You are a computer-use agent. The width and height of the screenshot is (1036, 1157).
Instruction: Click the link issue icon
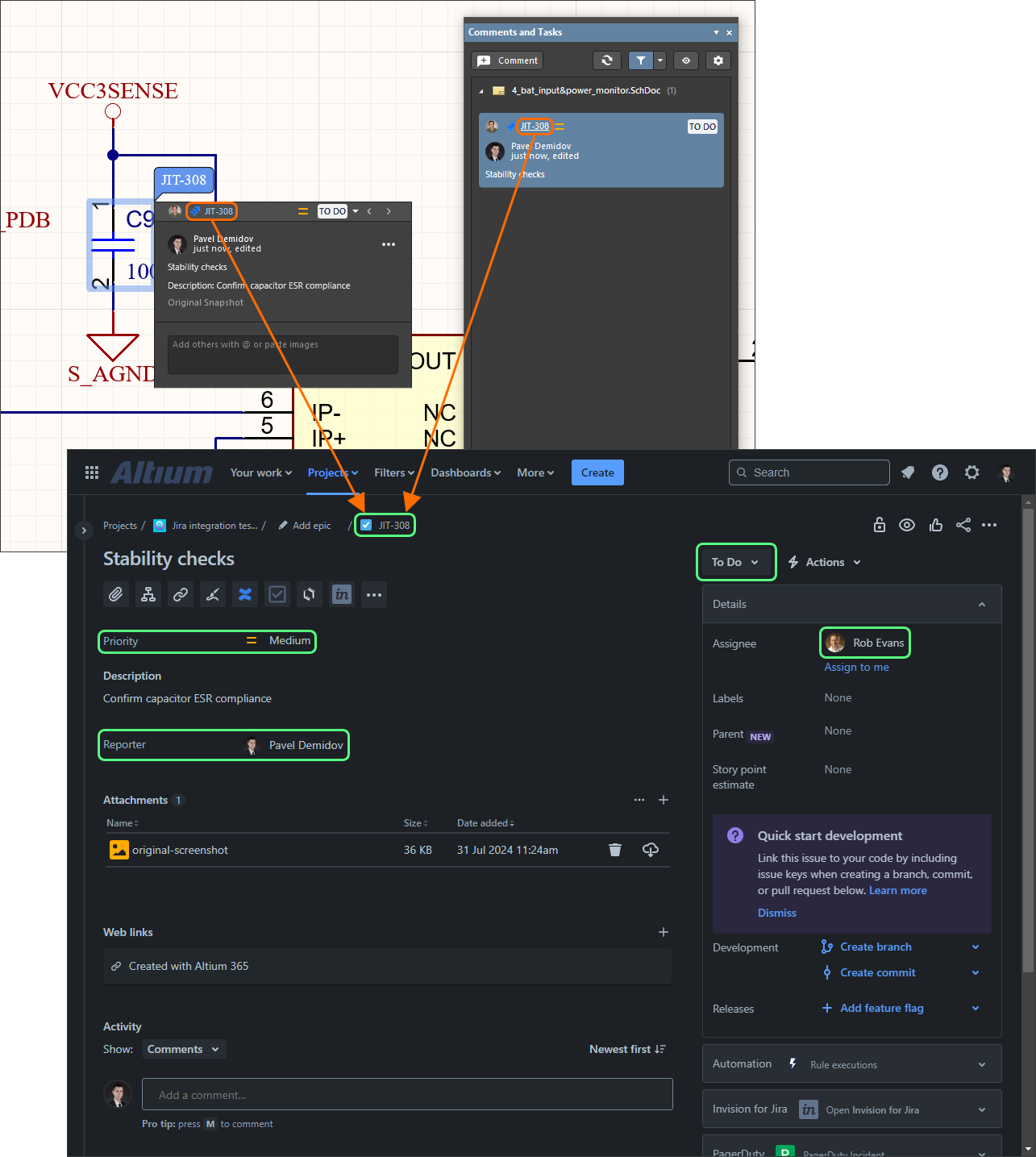click(x=181, y=595)
